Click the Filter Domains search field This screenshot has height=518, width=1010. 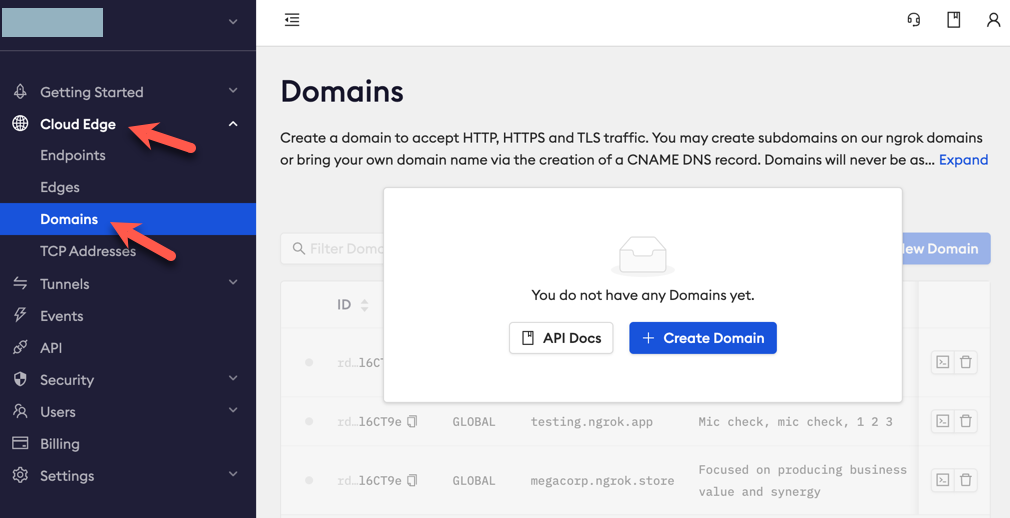coord(332,249)
